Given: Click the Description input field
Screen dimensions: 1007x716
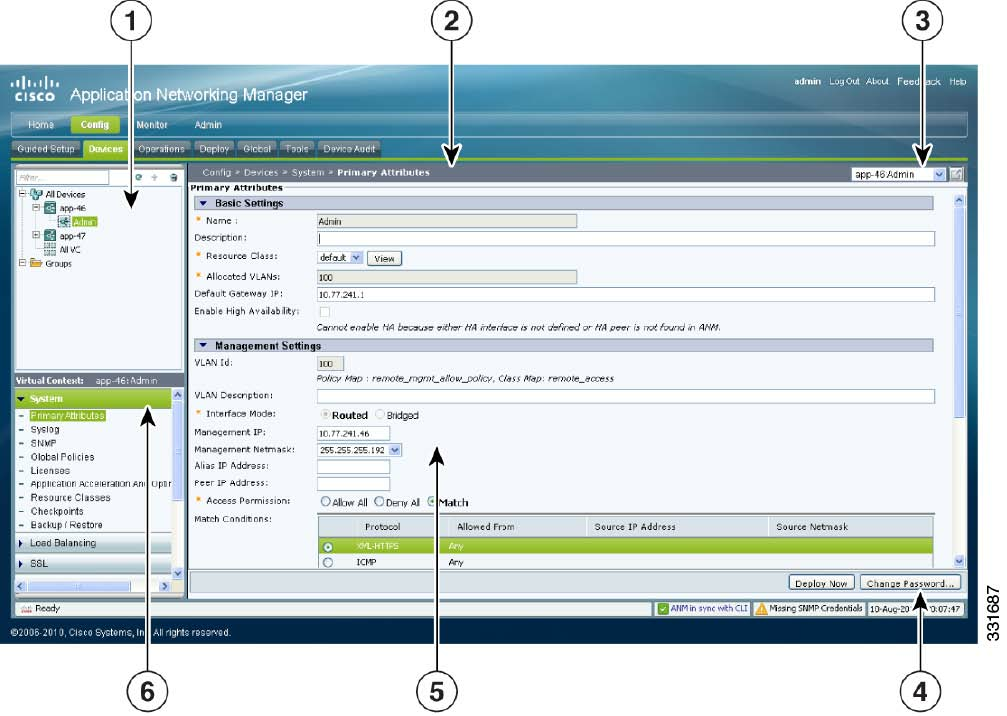Looking at the screenshot, I should (x=625, y=238).
